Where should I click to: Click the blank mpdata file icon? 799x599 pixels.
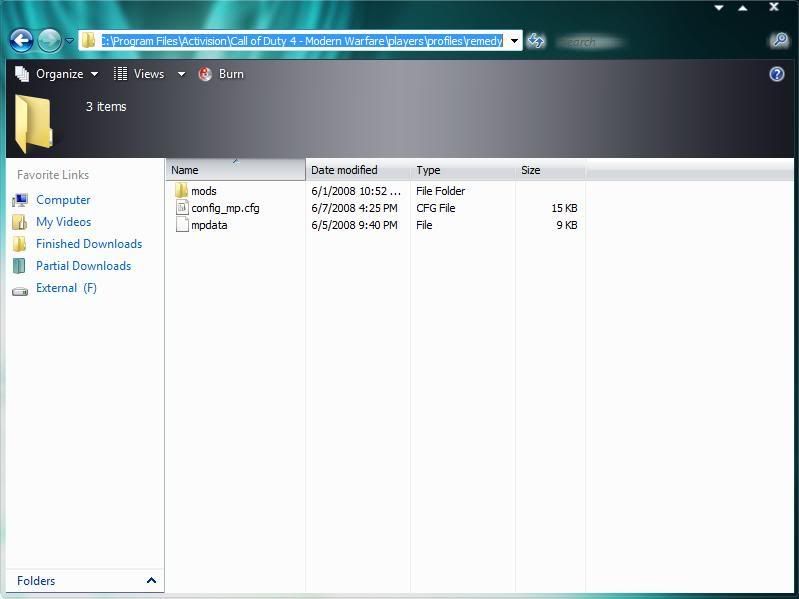[x=182, y=225]
